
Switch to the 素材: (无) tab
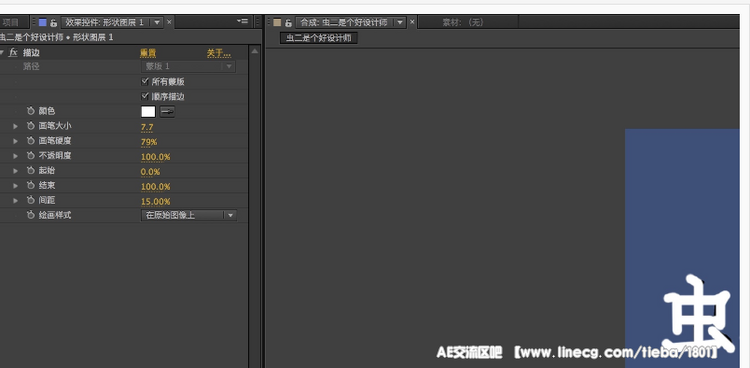coord(463,22)
